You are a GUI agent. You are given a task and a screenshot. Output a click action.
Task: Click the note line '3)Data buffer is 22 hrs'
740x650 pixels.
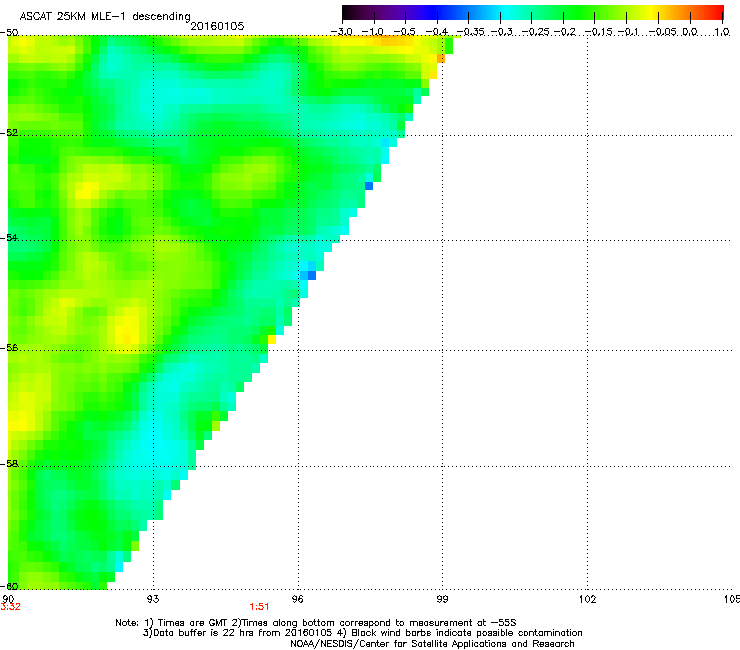[362, 633]
